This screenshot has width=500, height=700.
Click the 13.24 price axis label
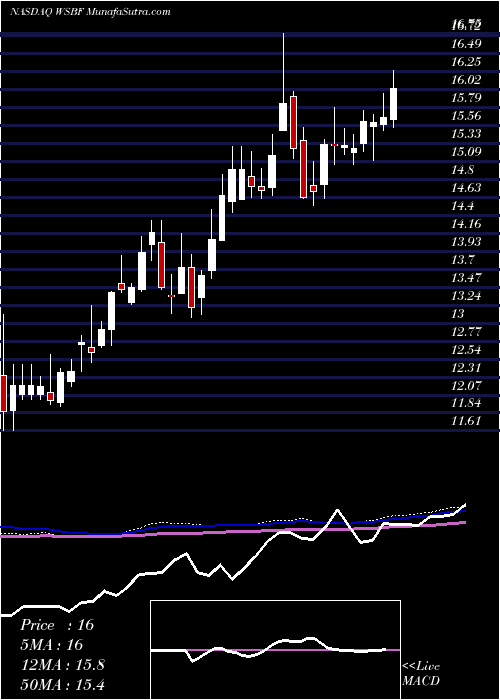point(467,296)
